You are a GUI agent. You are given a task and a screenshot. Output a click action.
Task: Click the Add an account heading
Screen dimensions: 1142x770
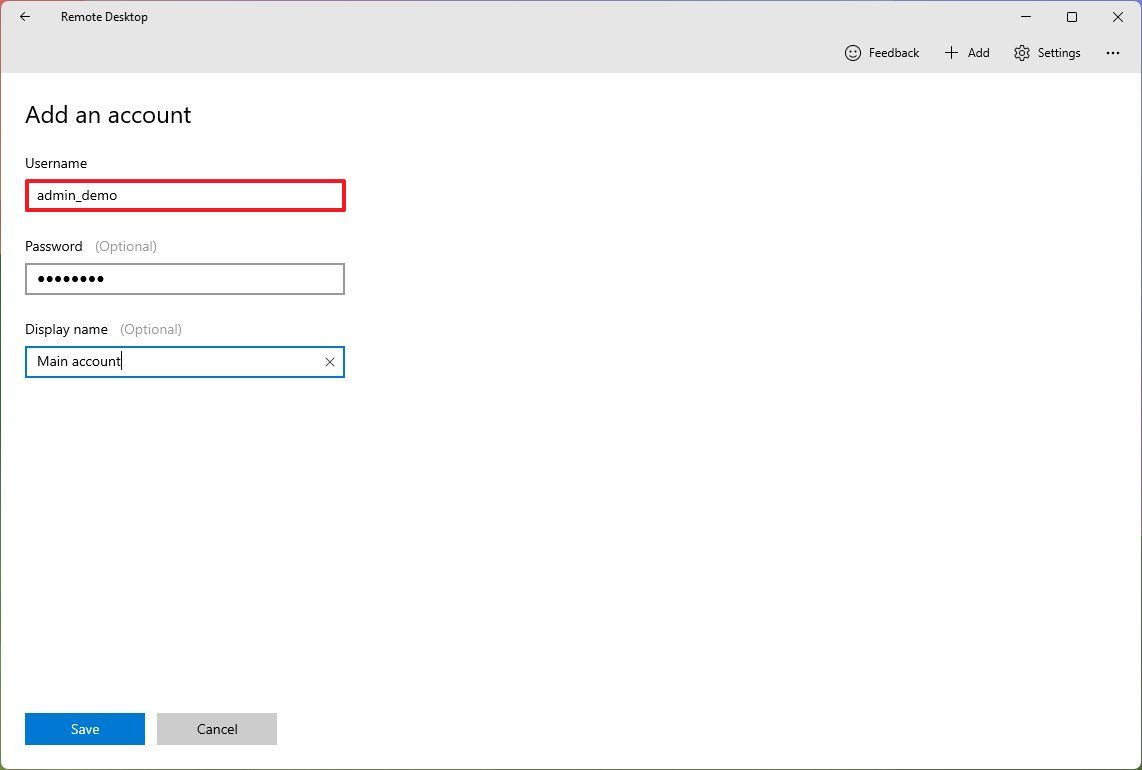click(107, 115)
